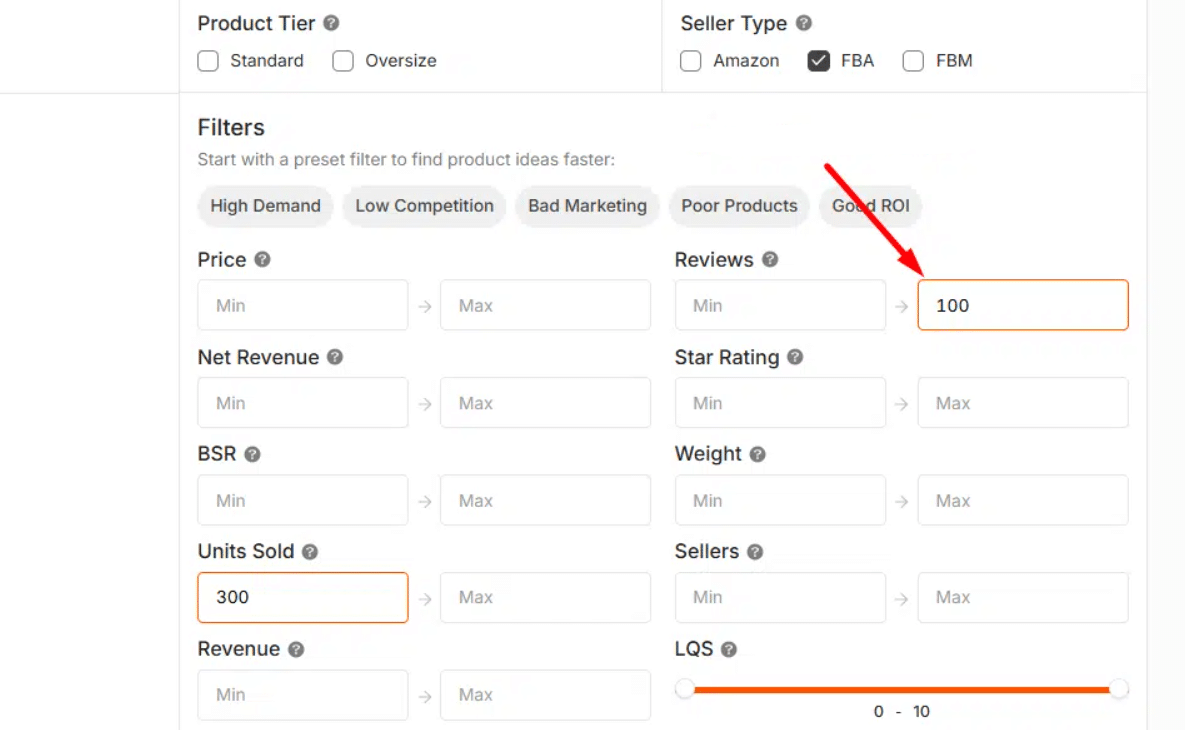Apply the Bad Marketing preset filter
1185x730 pixels.
click(x=587, y=206)
